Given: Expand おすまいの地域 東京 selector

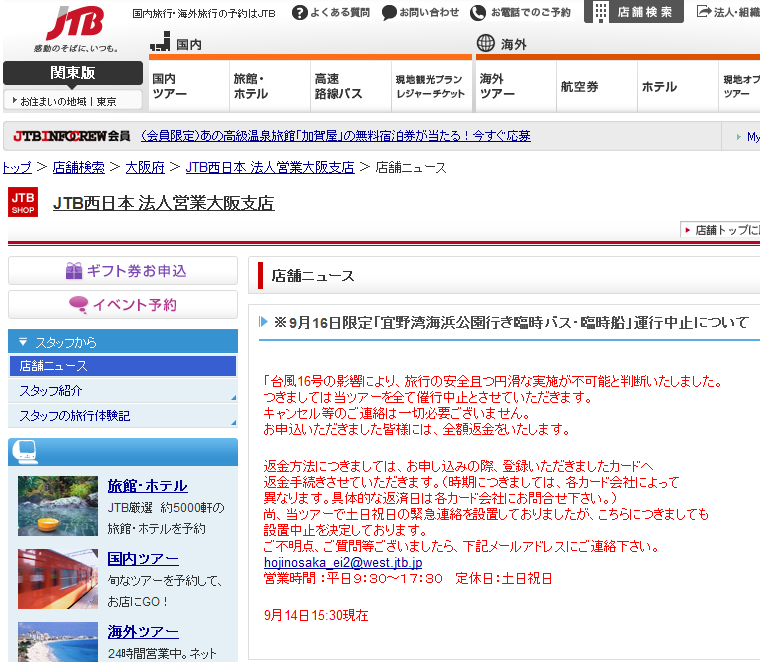Looking at the screenshot, I should click(73, 101).
